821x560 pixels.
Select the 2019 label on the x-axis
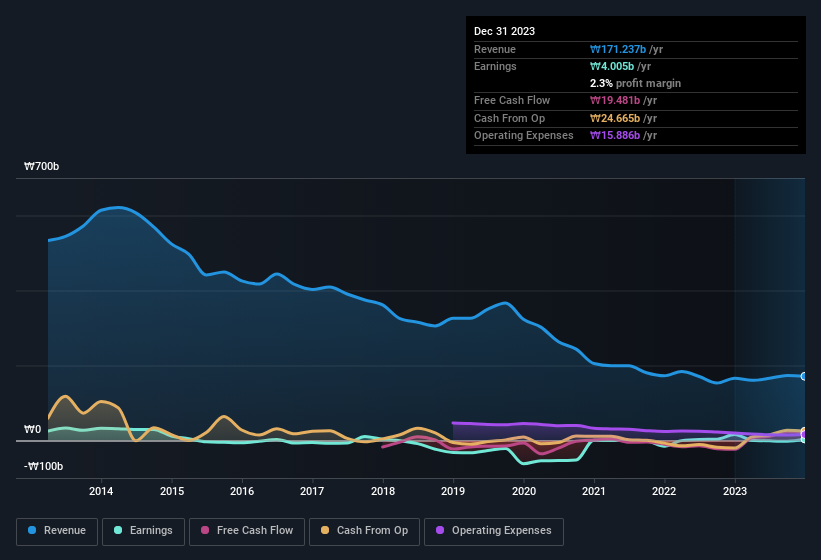pyautogui.click(x=452, y=490)
